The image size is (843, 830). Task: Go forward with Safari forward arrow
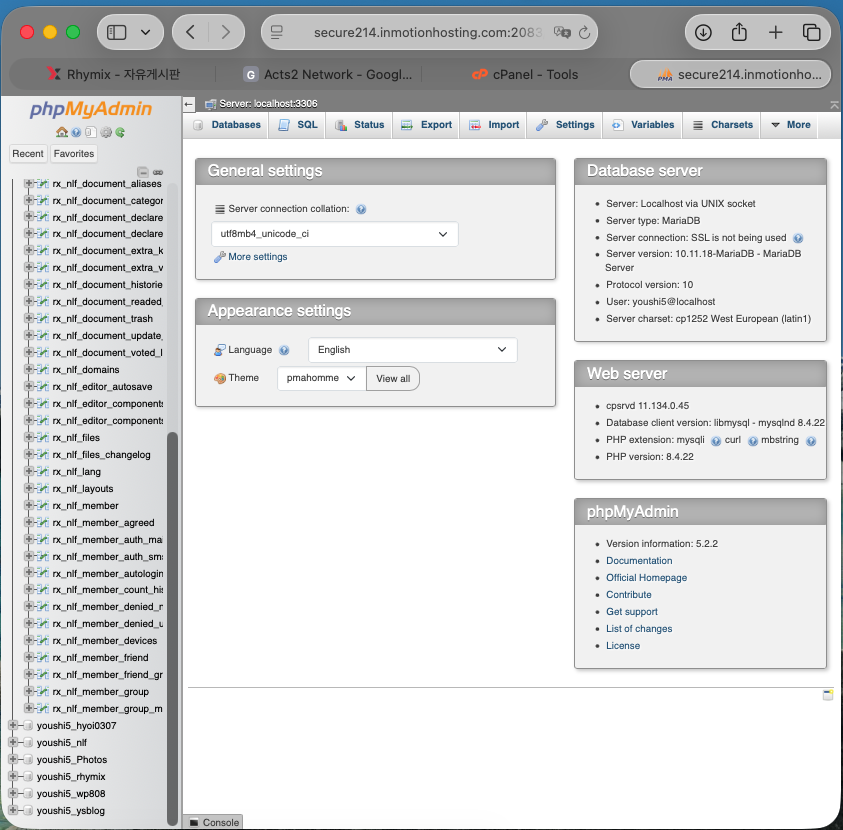click(226, 32)
